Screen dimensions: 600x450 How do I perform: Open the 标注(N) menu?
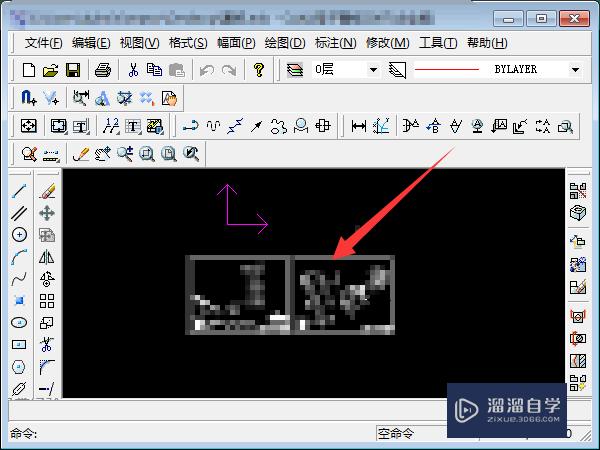(x=336, y=42)
